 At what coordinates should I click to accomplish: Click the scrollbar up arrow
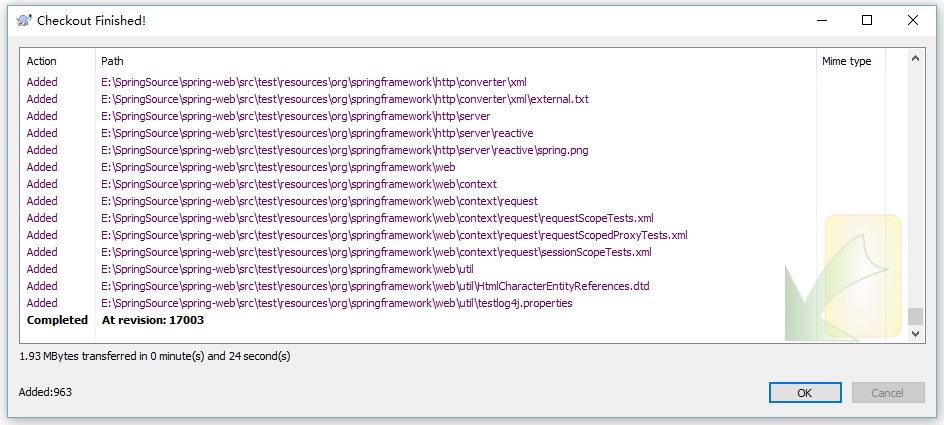(915, 58)
